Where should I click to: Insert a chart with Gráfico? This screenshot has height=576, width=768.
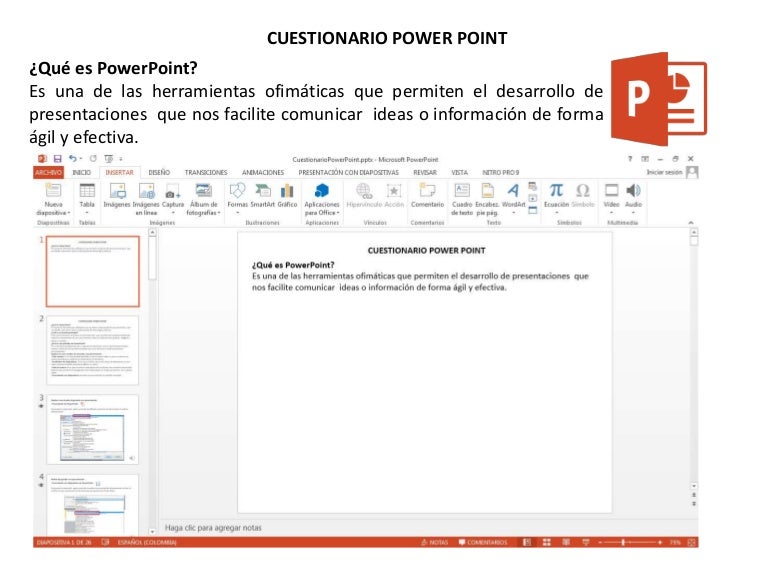pyautogui.click(x=287, y=191)
